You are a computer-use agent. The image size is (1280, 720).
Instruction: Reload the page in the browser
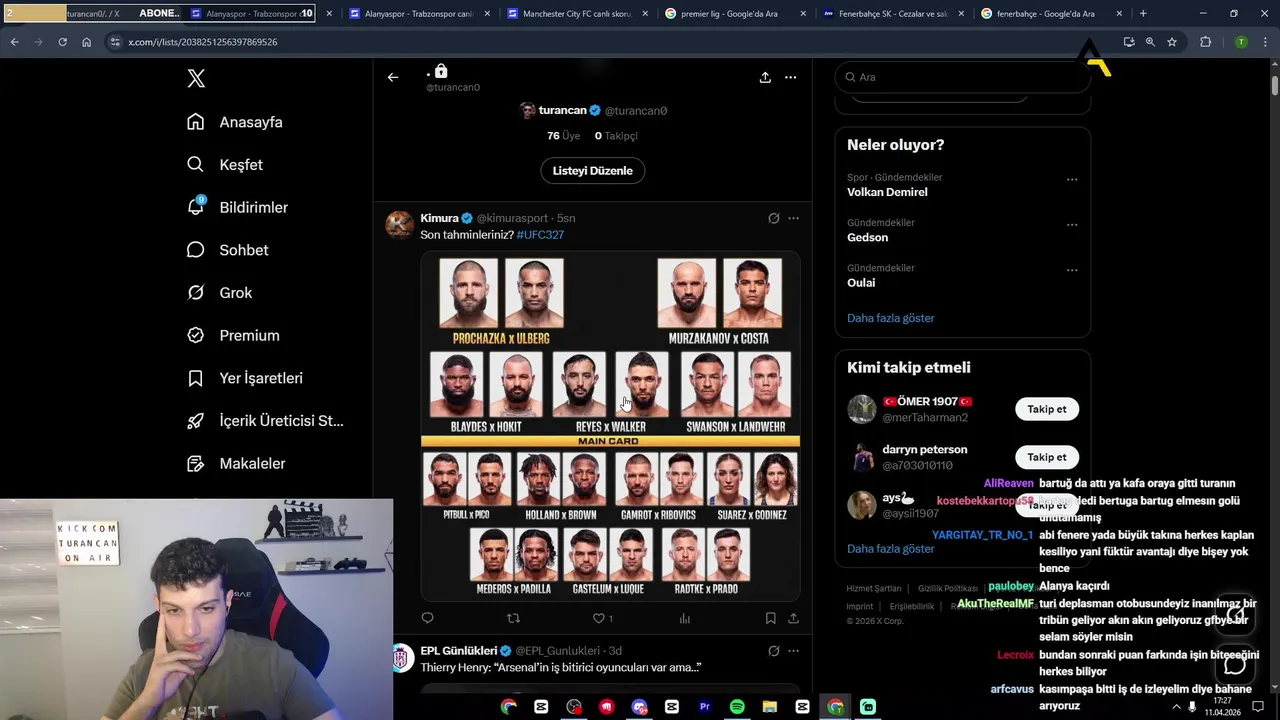click(62, 42)
